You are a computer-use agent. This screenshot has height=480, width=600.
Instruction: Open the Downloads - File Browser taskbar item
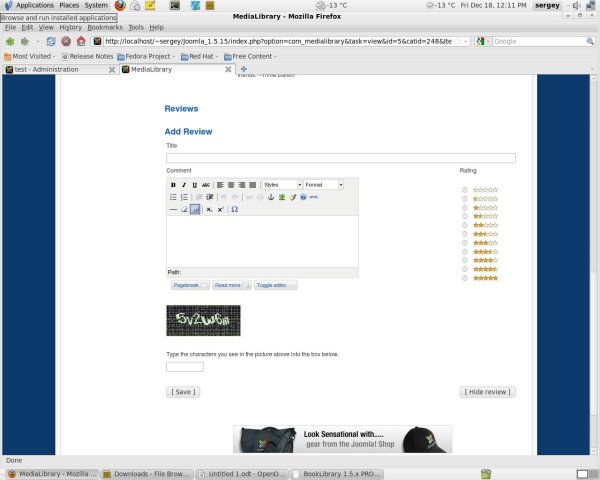point(147,474)
